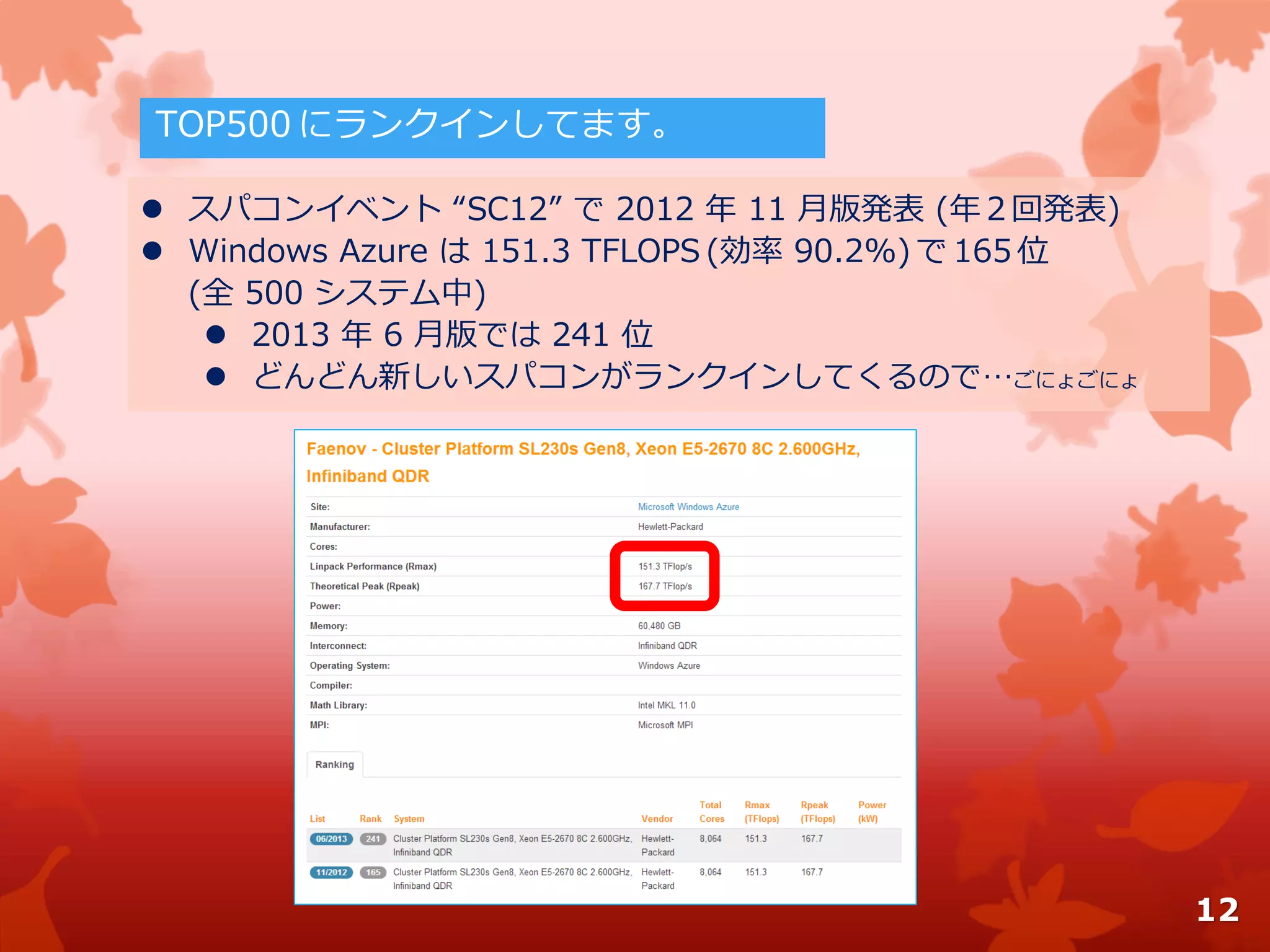1270x952 pixels.
Task: Click the Site: label
Action: pos(320,507)
